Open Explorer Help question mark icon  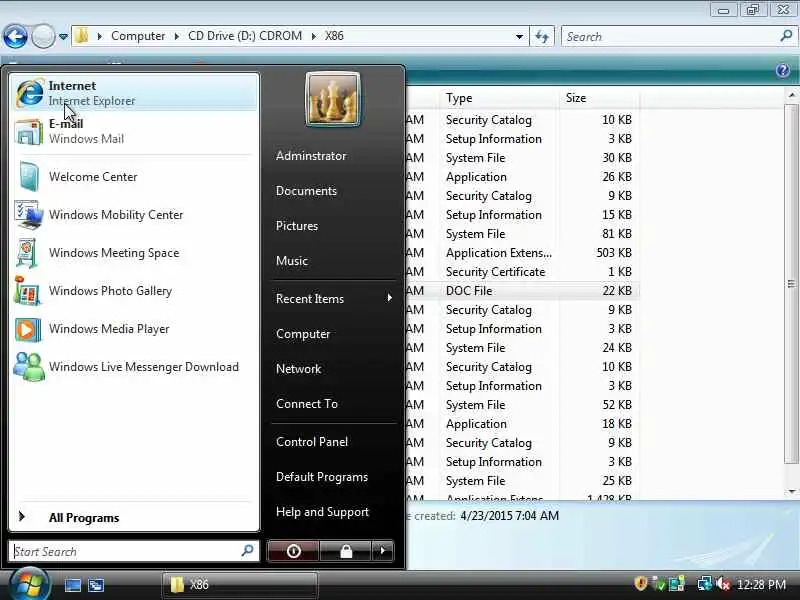click(783, 70)
